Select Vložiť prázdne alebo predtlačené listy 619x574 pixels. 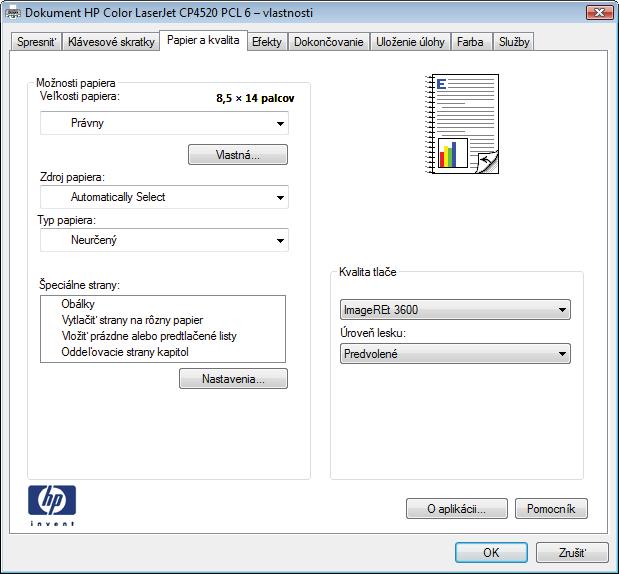pyautogui.click(x=149, y=336)
